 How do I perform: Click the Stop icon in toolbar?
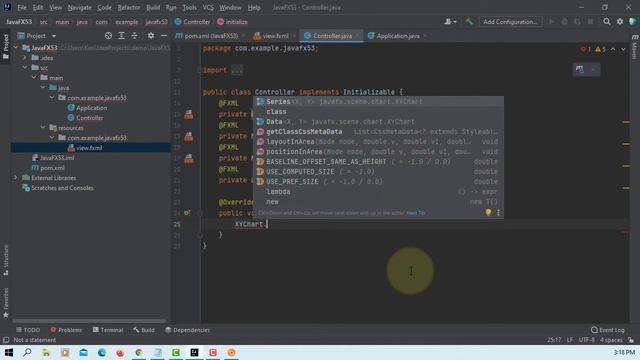pyautogui.click(x=590, y=22)
